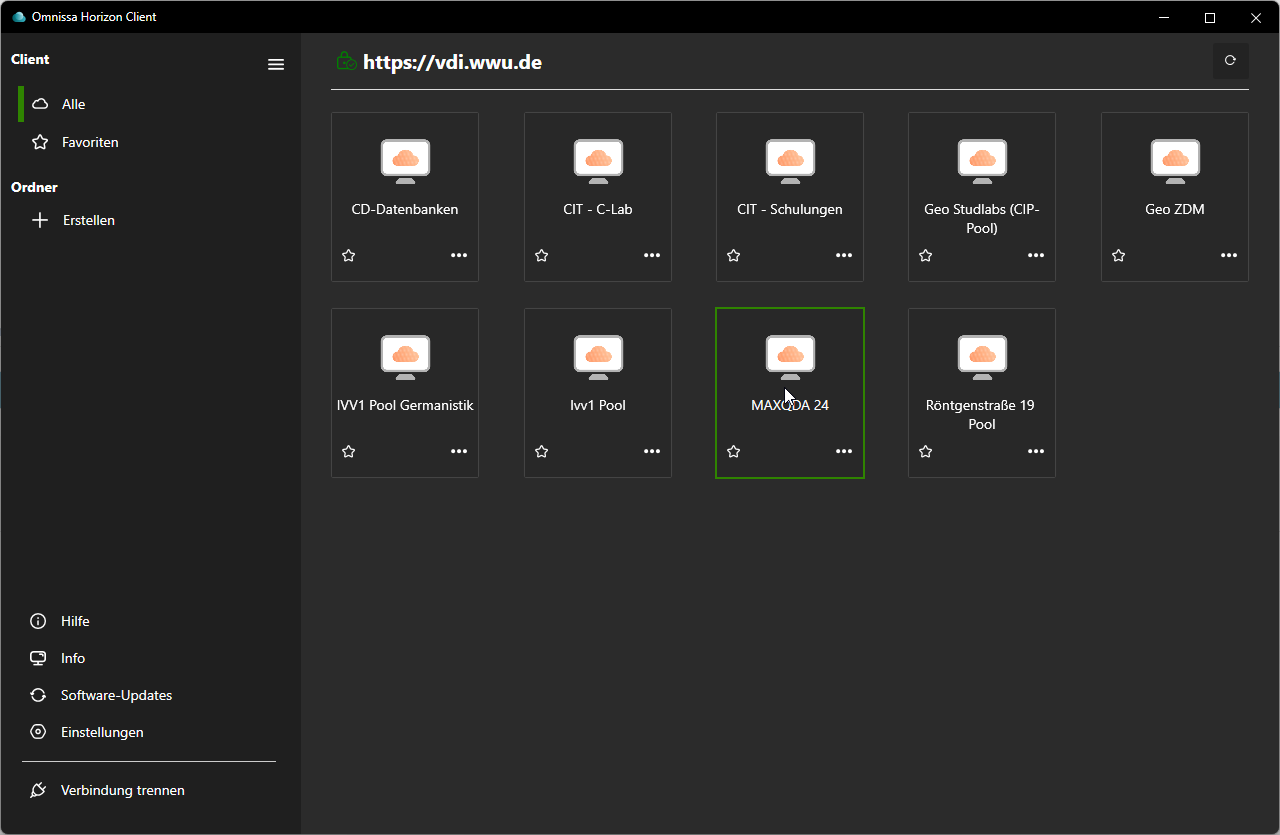Expand options menu for Röntgenstraße 19 Pool
Screen dimensions: 1280x835
coord(1036,452)
